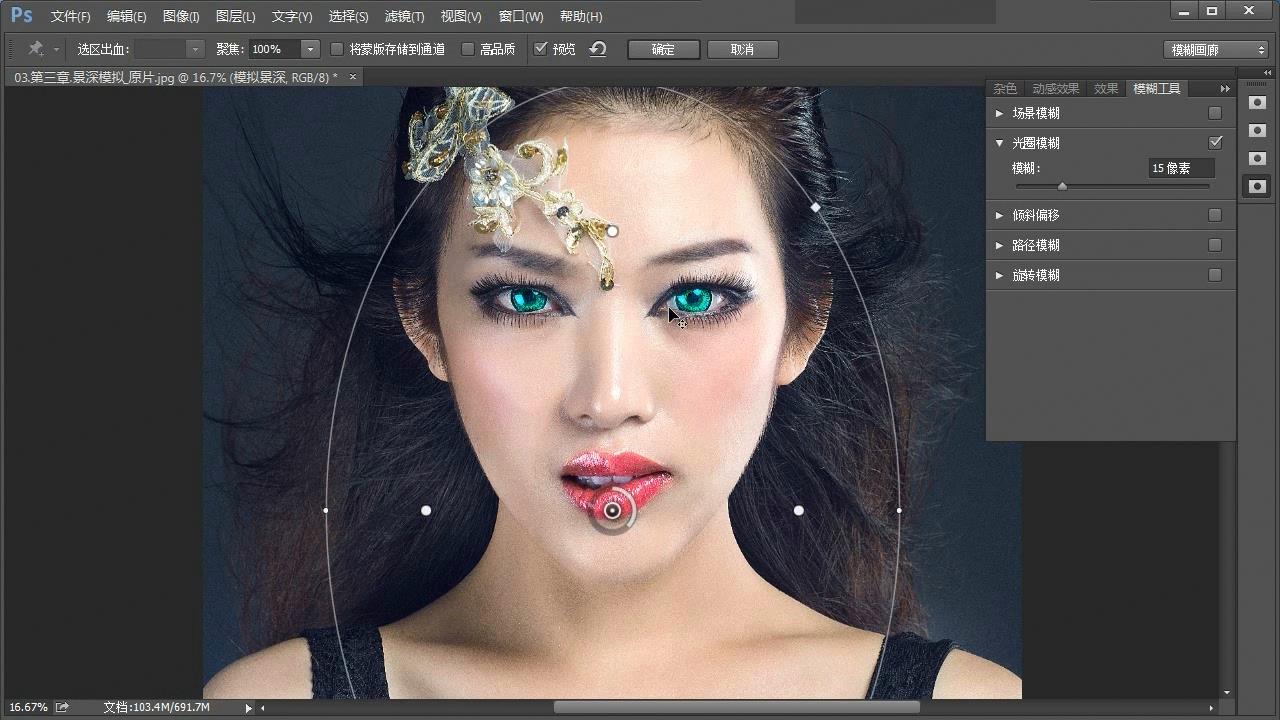Expand the 场景模糊 section triangle
This screenshot has height=720, width=1280.
click(999, 113)
